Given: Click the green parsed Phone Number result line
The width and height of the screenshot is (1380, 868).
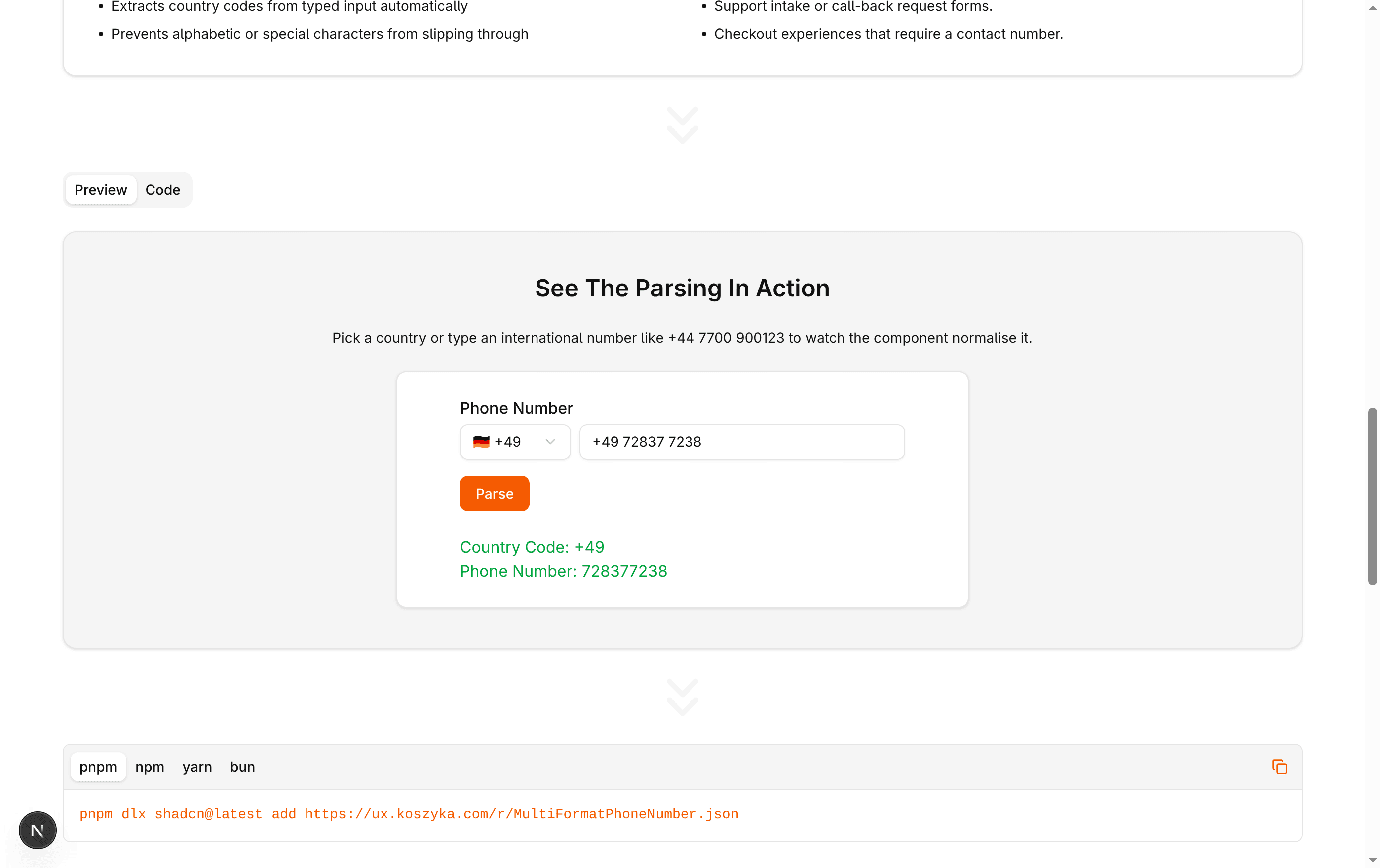Looking at the screenshot, I should click(x=563, y=571).
